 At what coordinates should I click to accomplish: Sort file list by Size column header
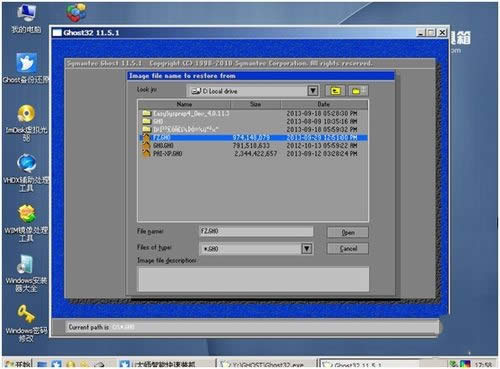pos(255,104)
